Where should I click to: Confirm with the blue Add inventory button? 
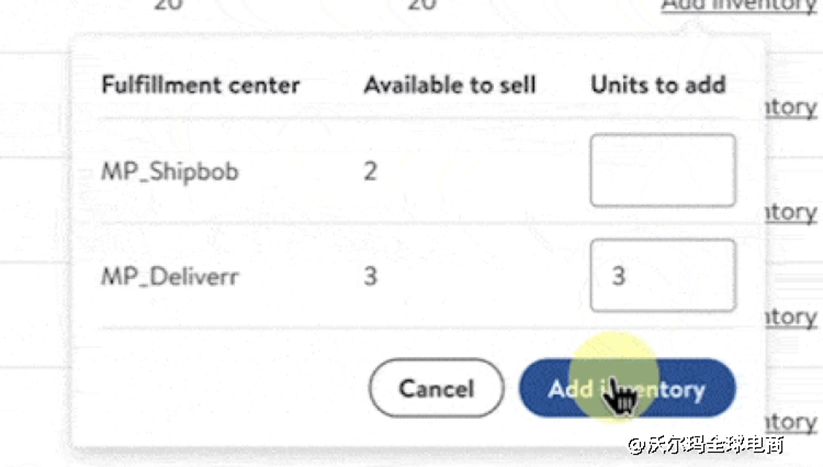point(627,388)
